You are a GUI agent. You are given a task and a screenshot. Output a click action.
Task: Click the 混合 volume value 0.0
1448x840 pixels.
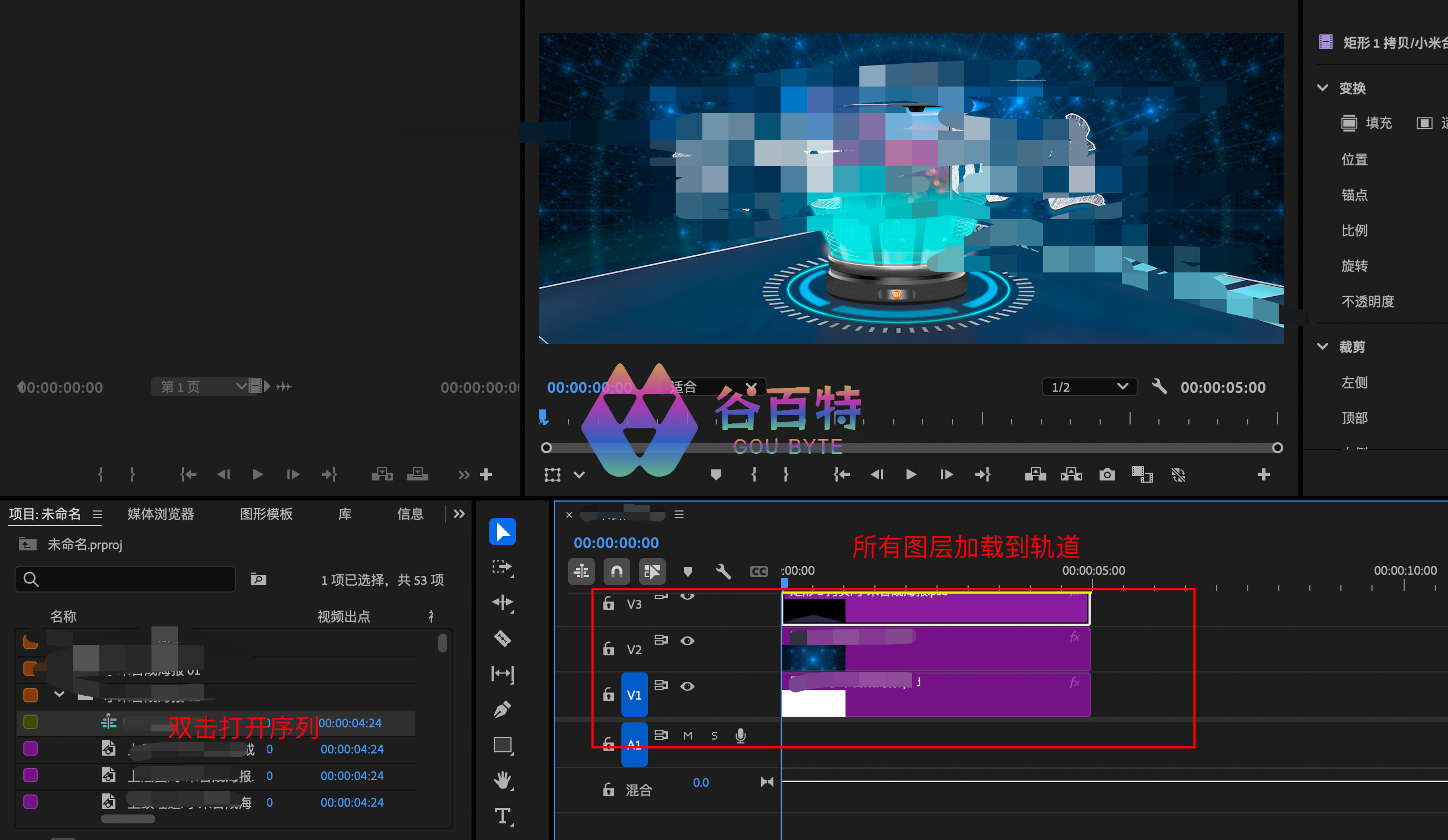[x=701, y=782]
